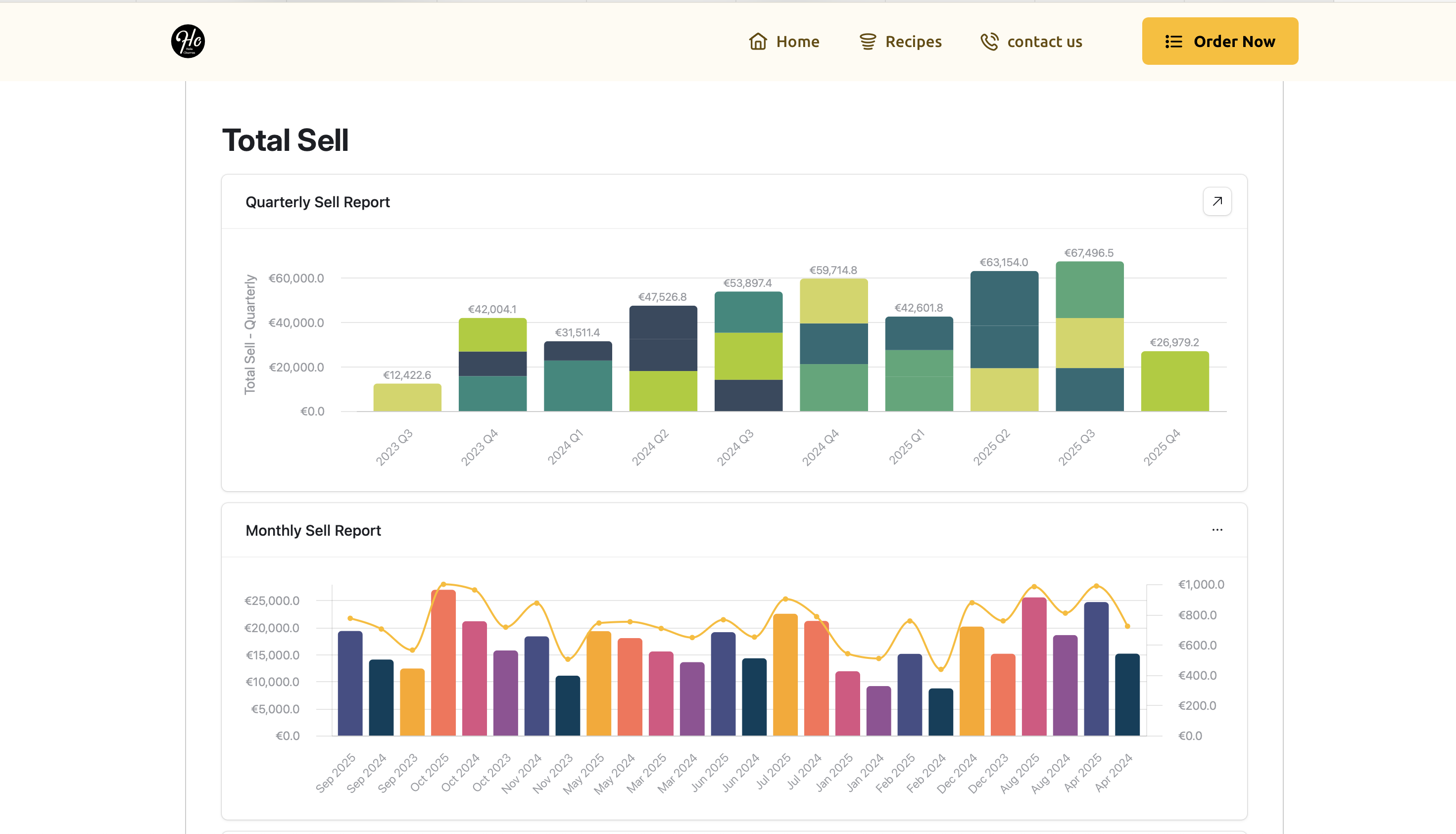Click the Apr 2025 monthly bar
Screen dimensions: 1456x834
pyautogui.click(x=1096, y=669)
